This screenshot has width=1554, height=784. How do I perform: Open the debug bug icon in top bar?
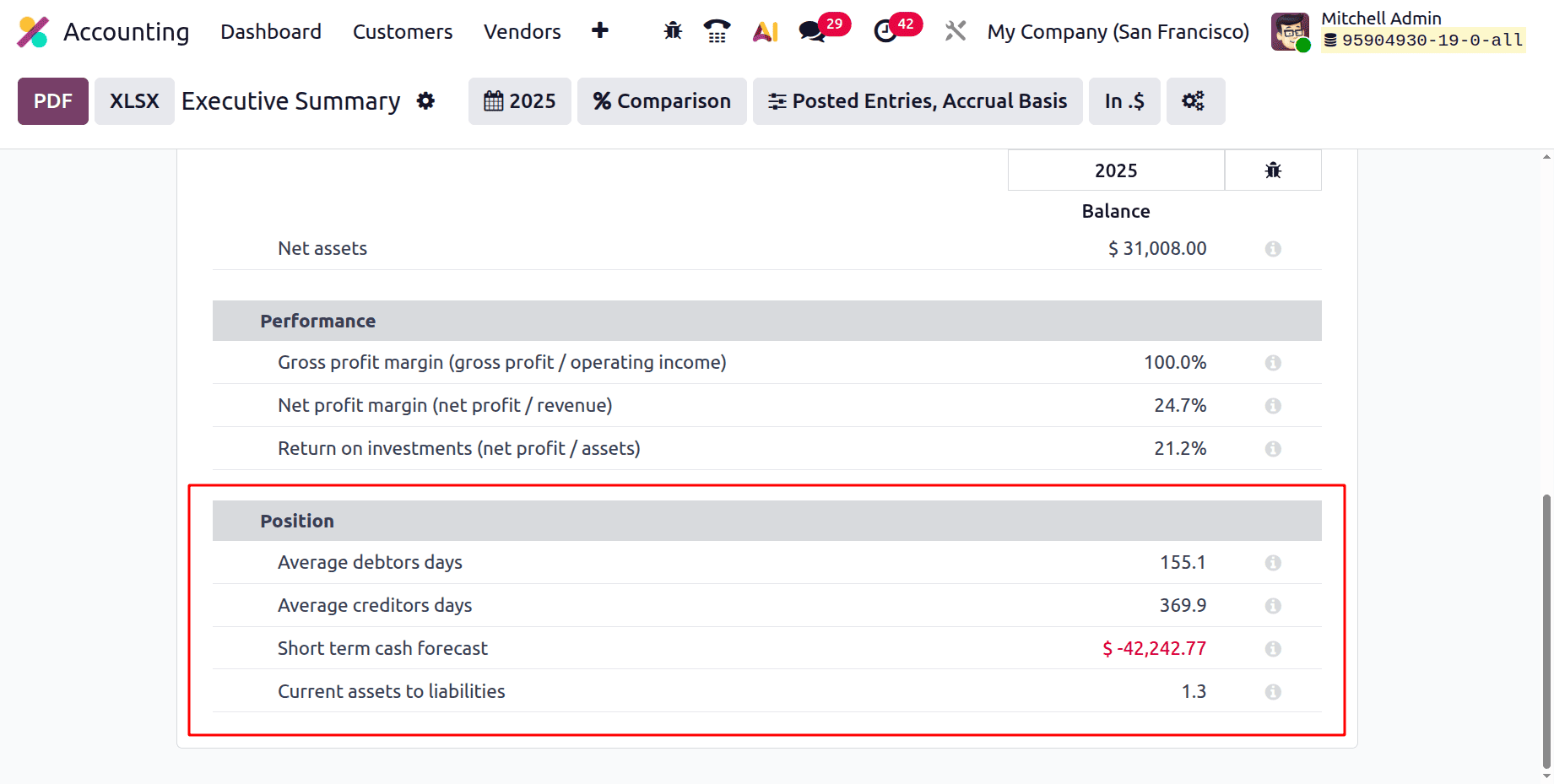coord(672,31)
